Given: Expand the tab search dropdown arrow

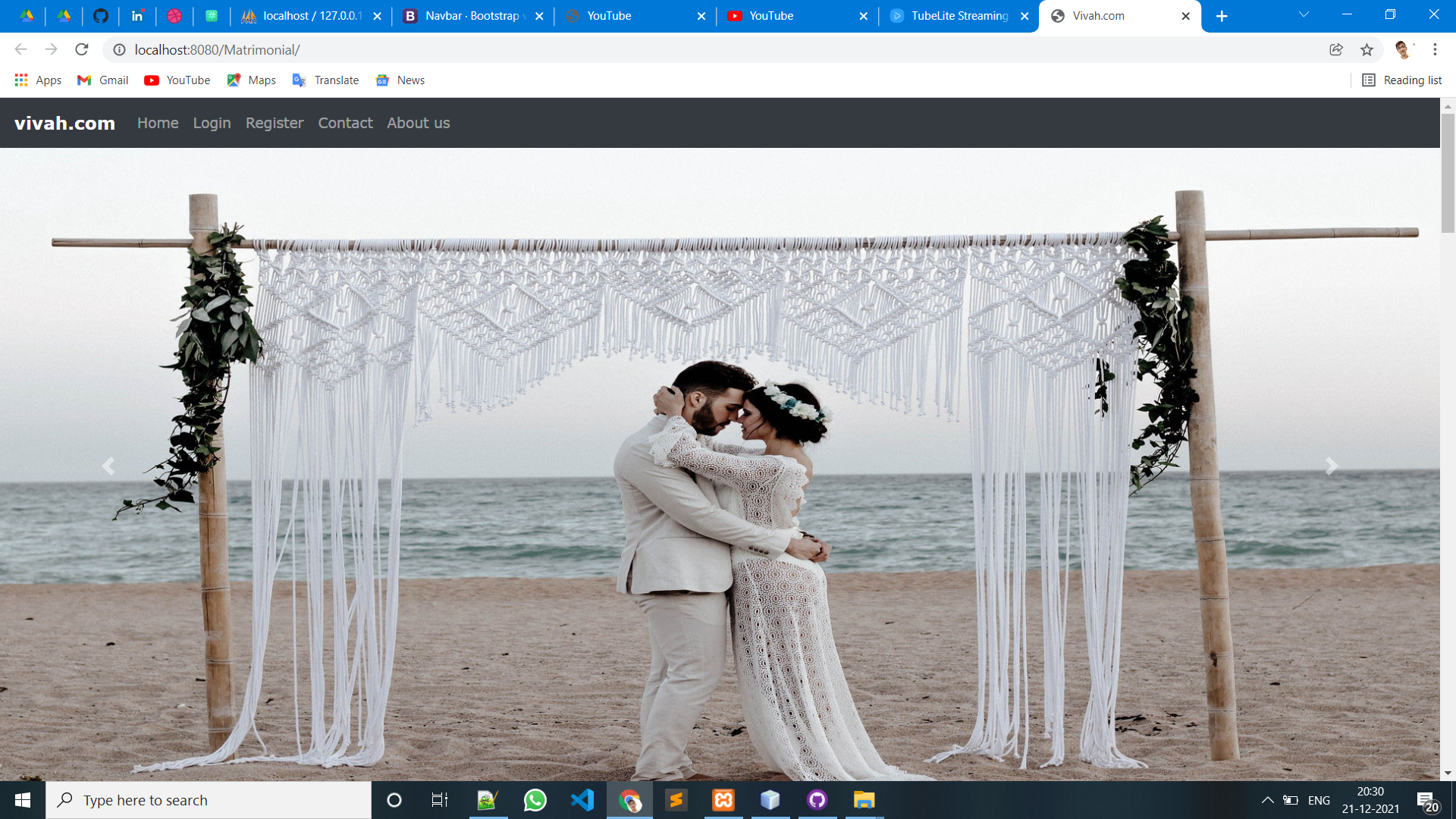Looking at the screenshot, I should 1304,15.
